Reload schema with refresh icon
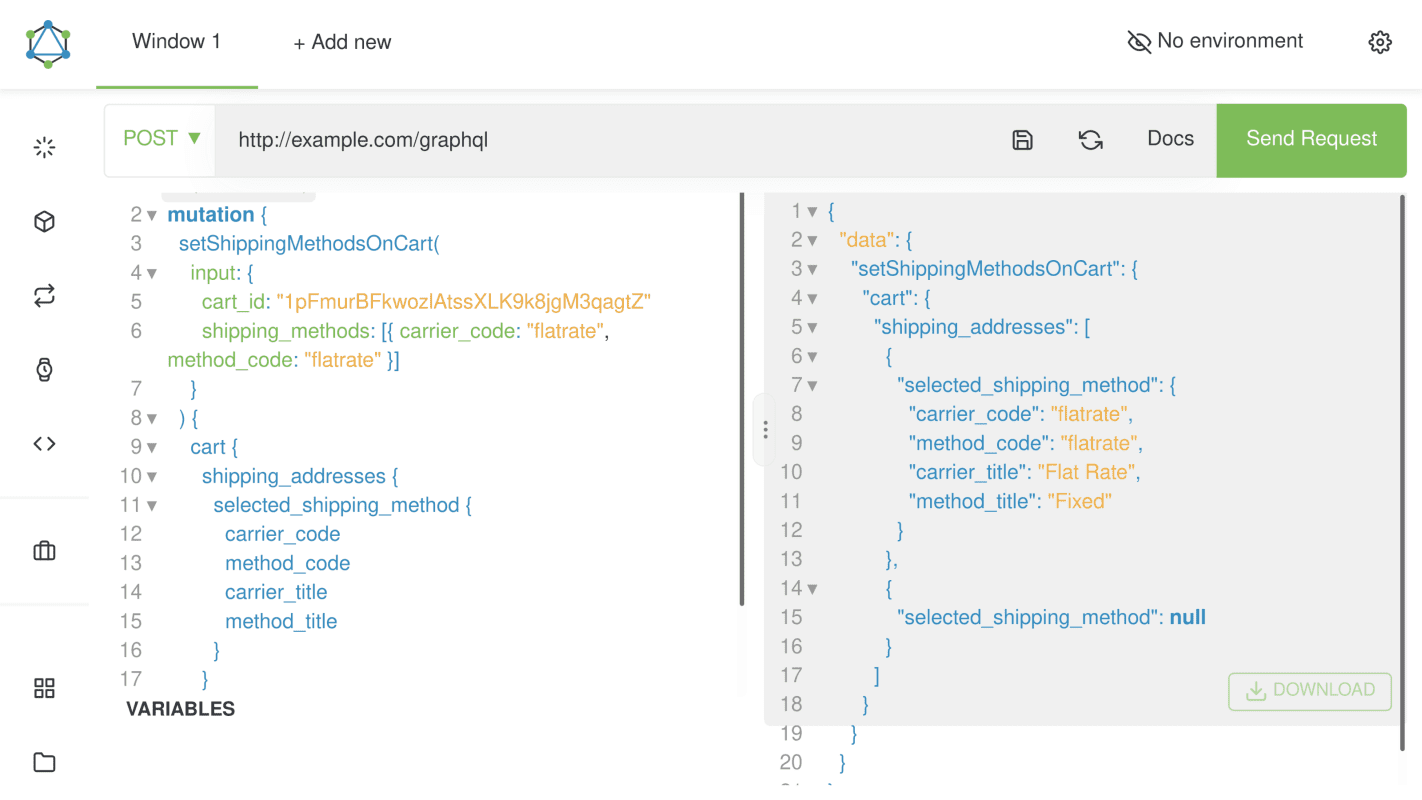This screenshot has height=800, width=1422. pos(1091,140)
